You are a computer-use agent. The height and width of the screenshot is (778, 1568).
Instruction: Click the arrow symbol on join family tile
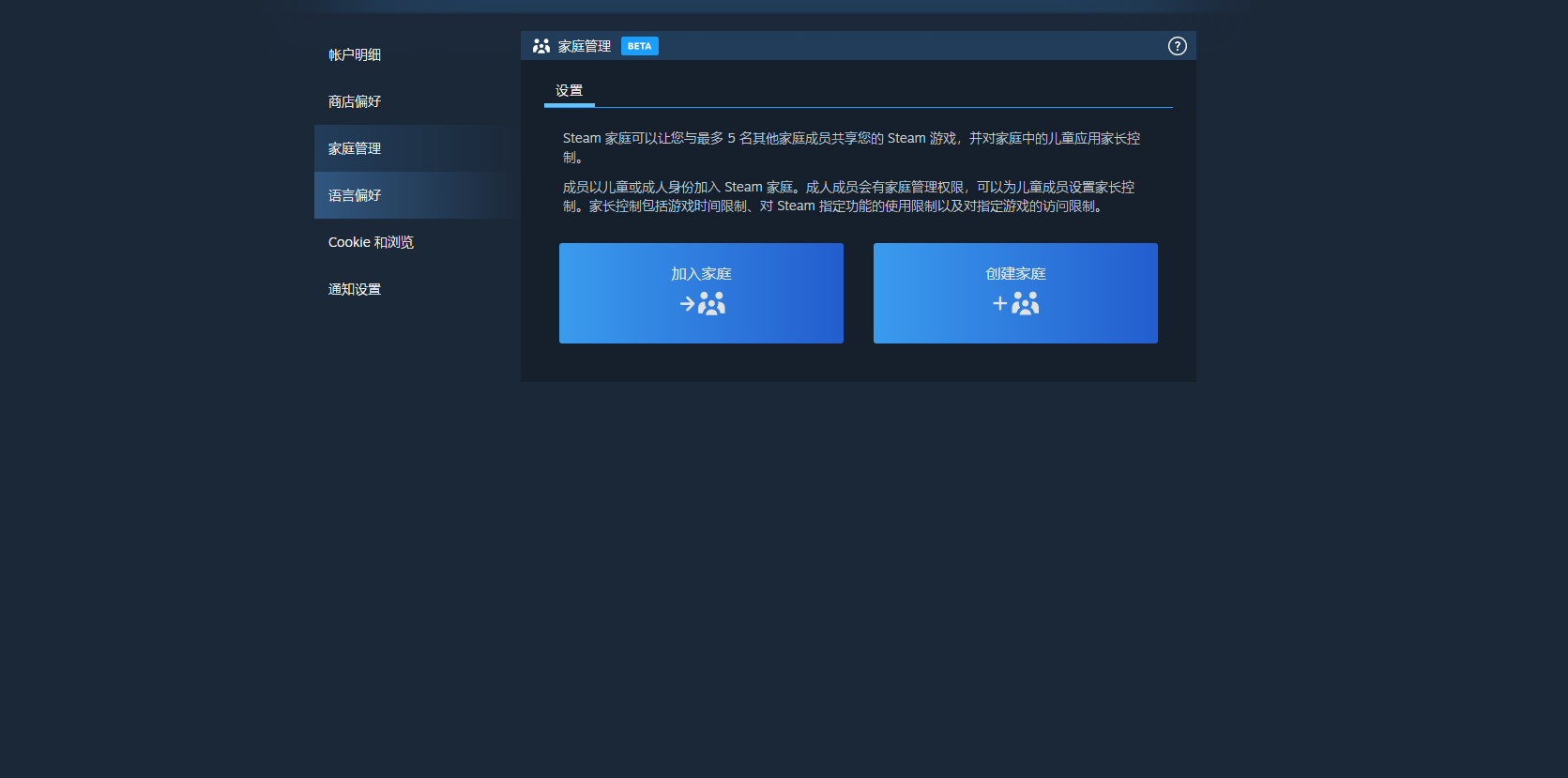click(687, 303)
